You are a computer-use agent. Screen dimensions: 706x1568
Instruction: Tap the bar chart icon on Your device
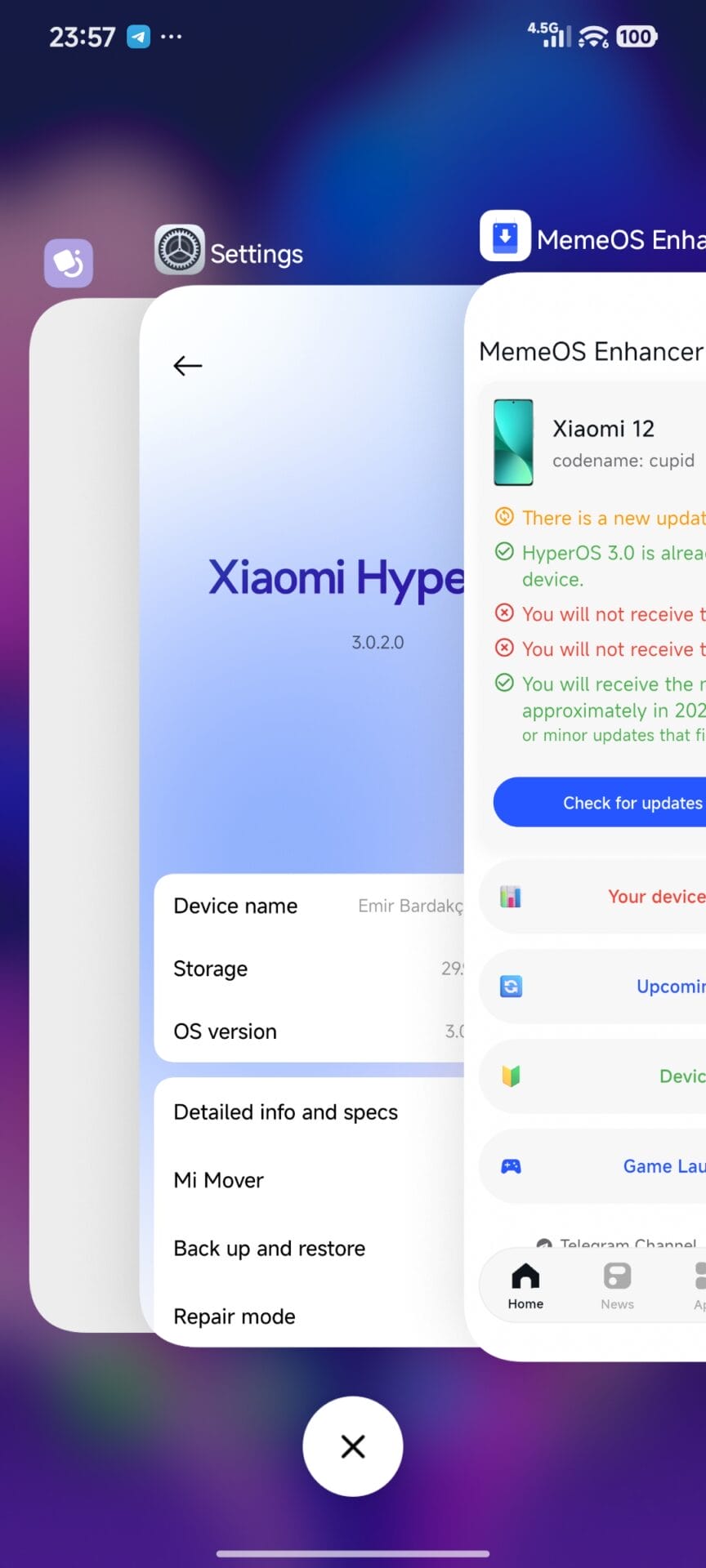click(511, 897)
